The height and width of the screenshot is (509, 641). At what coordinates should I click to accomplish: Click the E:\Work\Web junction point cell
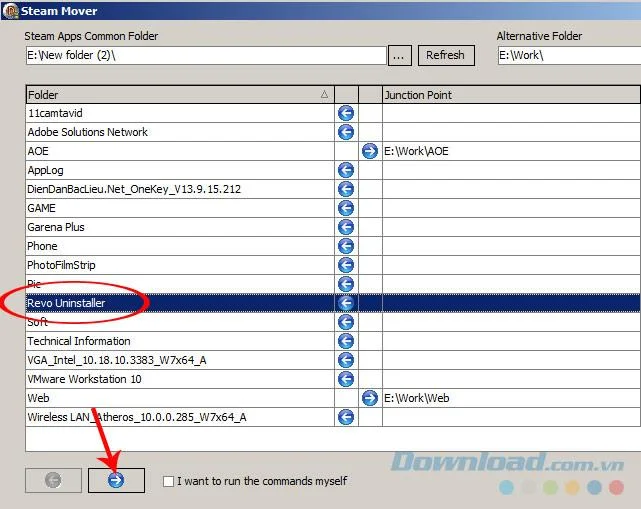click(511, 398)
